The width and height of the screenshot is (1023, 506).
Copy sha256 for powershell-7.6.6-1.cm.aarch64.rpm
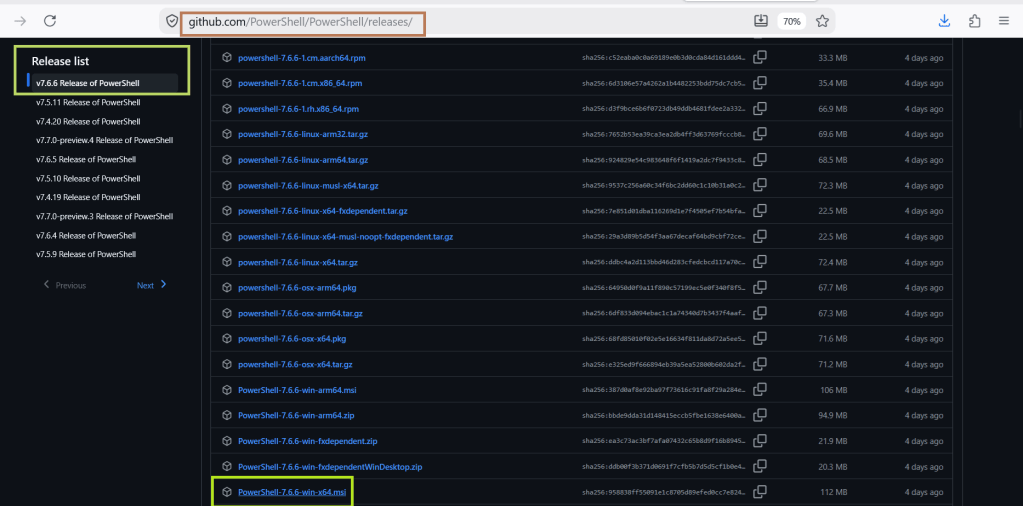click(759, 57)
